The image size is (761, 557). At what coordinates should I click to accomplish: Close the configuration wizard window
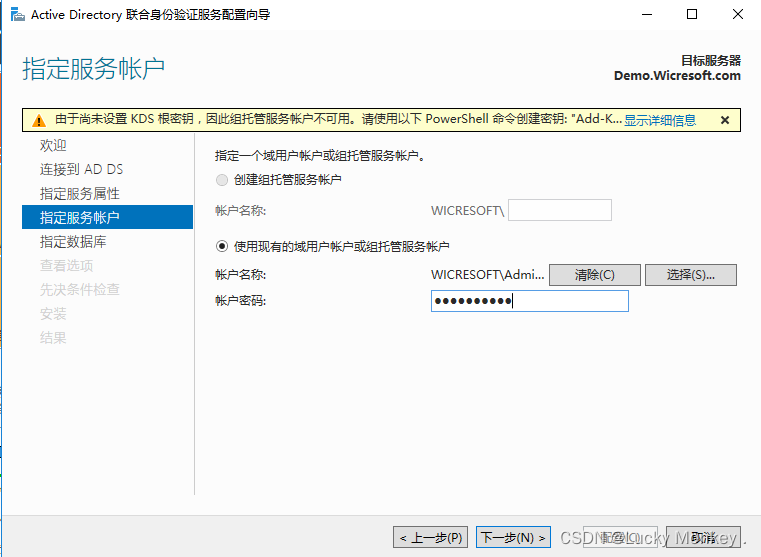coord(738,14)
